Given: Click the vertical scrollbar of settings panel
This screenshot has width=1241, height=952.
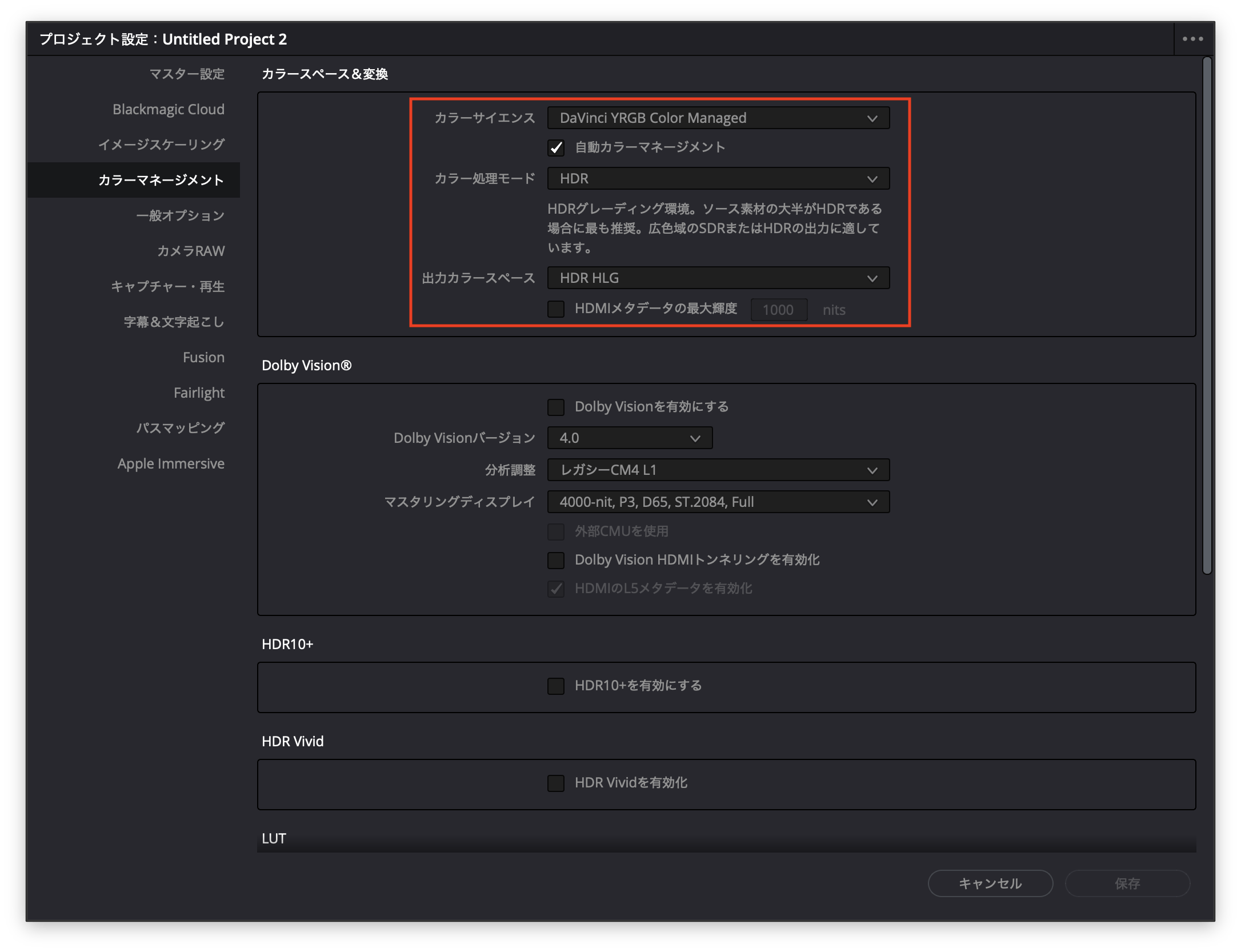Looking at the screenshot, I should [1207, 315].
